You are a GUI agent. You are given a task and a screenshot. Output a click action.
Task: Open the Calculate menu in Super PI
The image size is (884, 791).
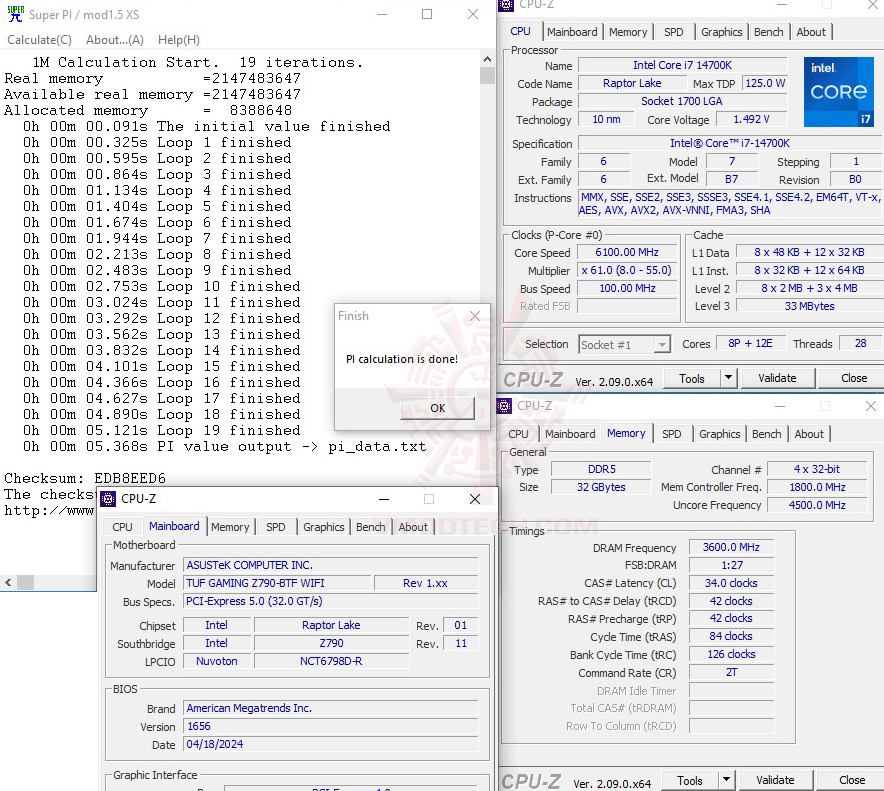click(x=39, y=39)
